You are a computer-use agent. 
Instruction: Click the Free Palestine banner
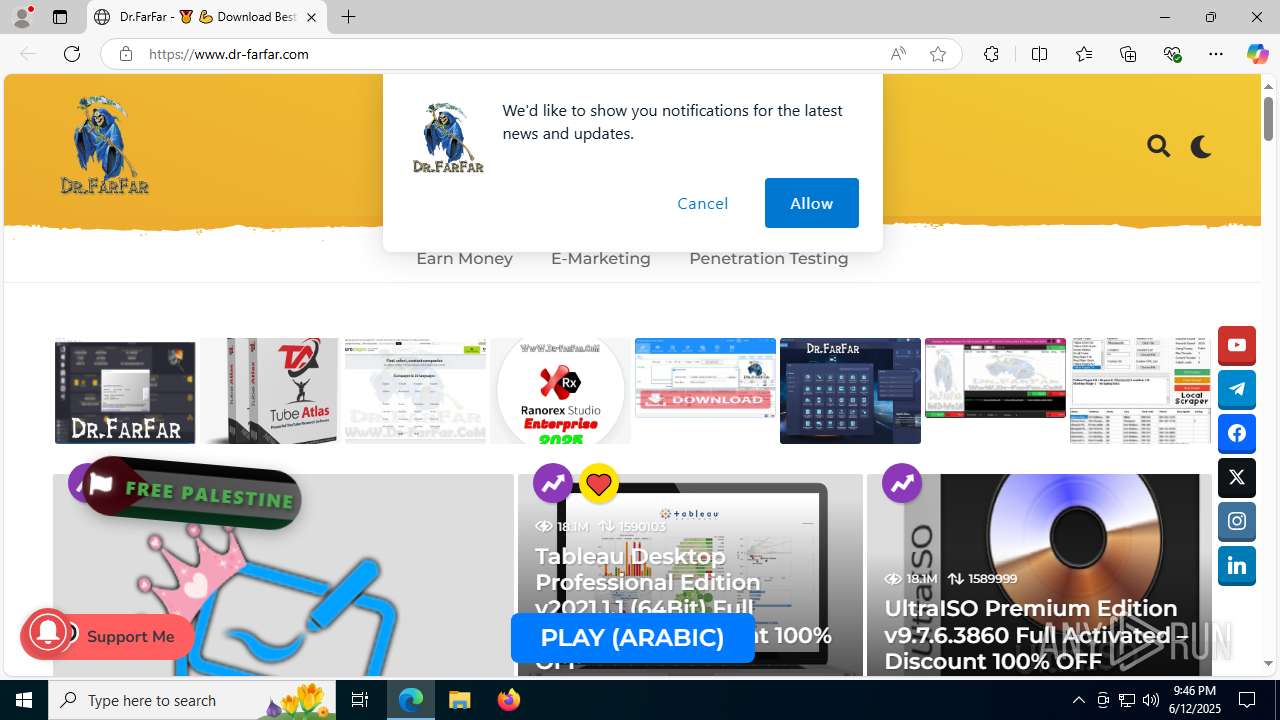coord(191,491)
